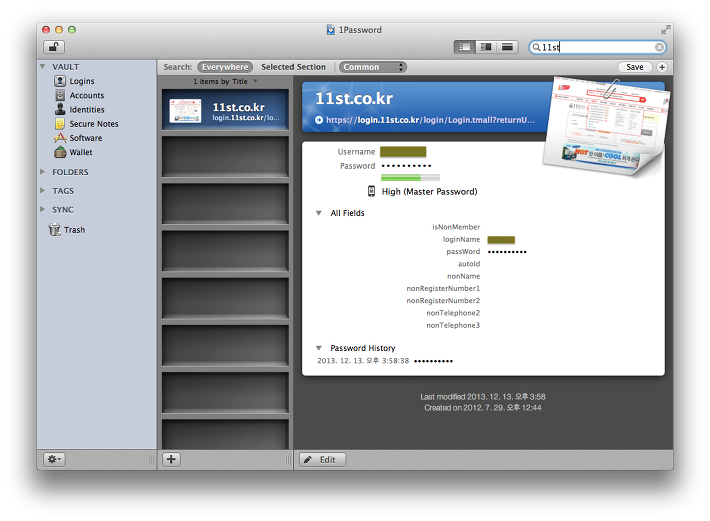The width and height of the screenshot is (710, 521).
Task: Click the loginName field value
Action: (501, 239)
